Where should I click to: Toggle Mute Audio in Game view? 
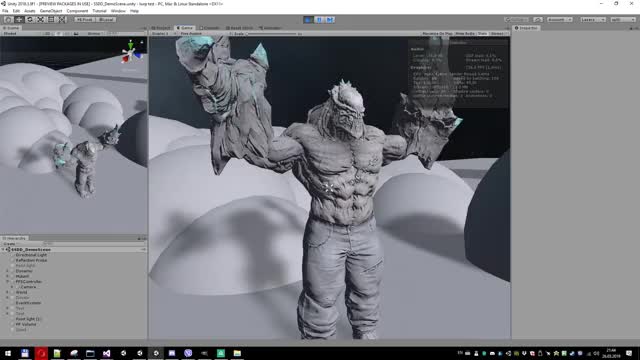465,33
